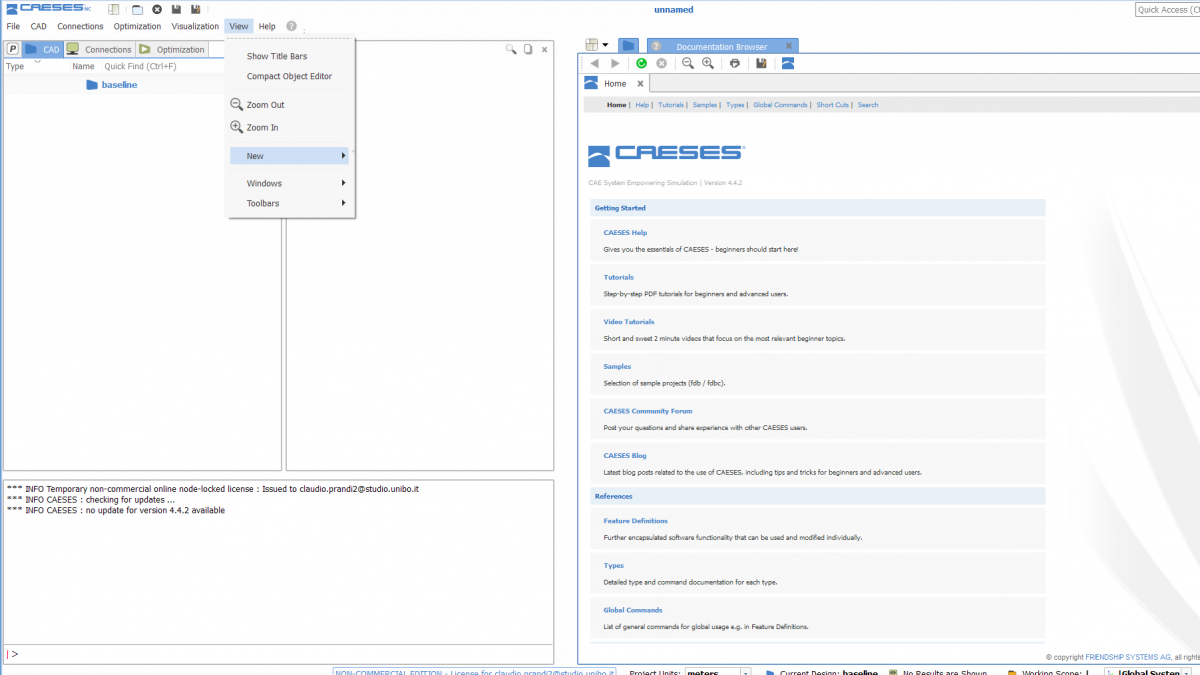1200x675 pixels.
Task: Open the Short Cuts navigation link
Action: pyautogui.click(x=832, y=105)
